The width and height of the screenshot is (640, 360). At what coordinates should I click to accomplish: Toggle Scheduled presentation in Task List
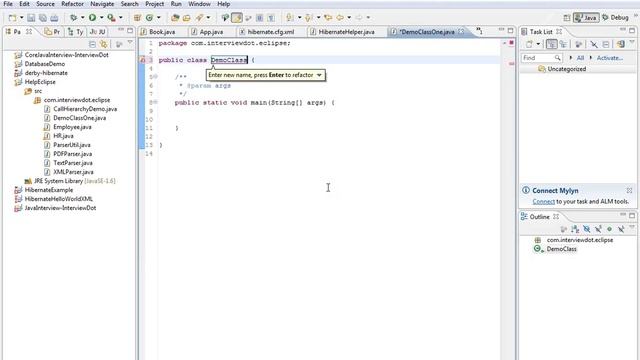(563, 44)
